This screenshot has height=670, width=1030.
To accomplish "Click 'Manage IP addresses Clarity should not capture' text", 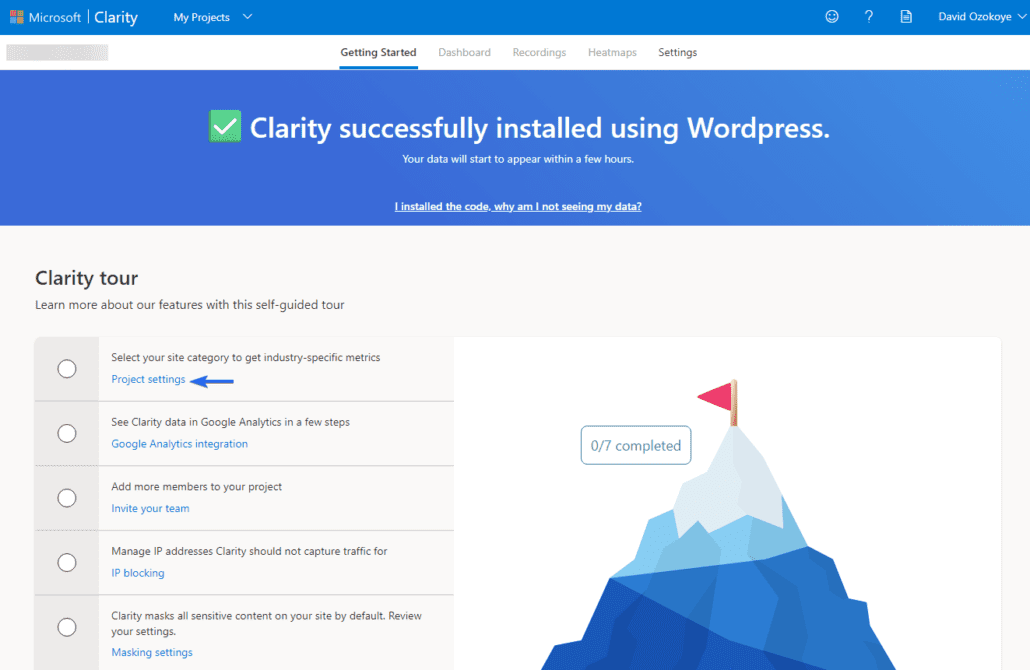I will (249, 551).
